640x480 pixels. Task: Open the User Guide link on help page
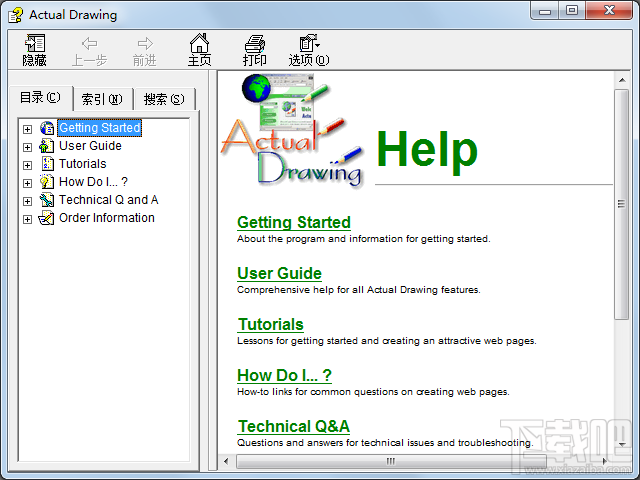[x=280, y=273]
